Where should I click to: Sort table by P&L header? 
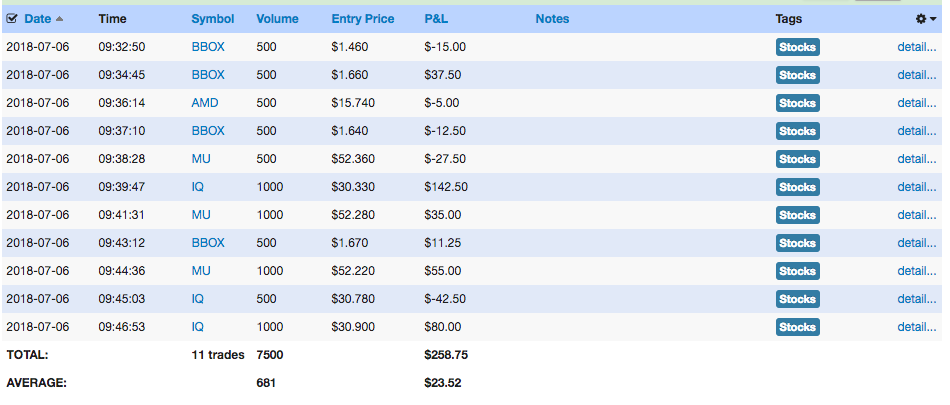(436, 19)
